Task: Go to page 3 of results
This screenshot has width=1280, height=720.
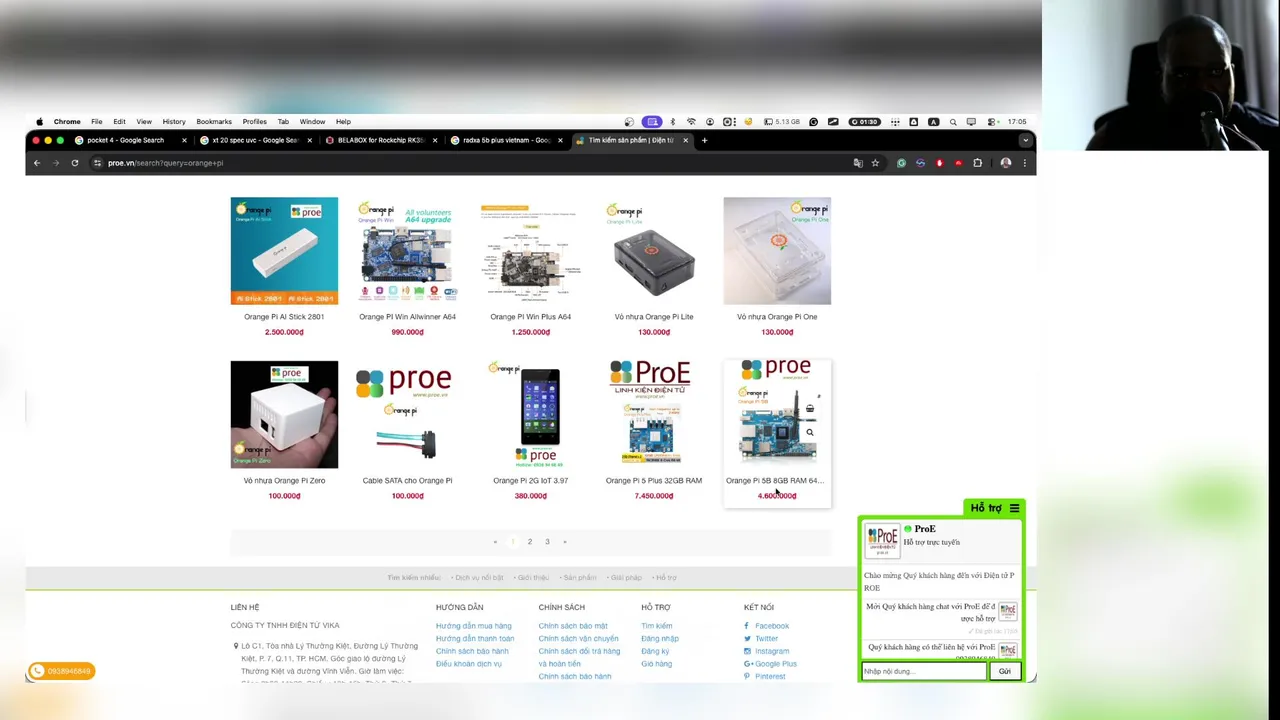Action: pyautogui.click(x=547, y=542)
